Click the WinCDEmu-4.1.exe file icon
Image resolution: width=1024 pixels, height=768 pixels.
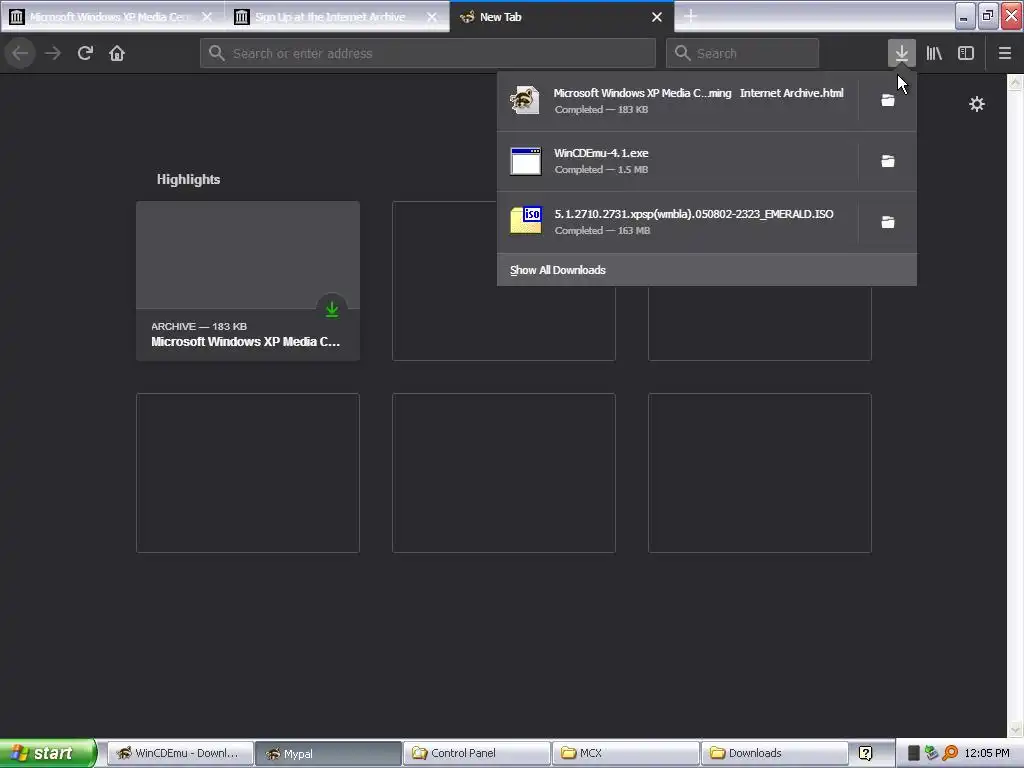coord(526,161)
